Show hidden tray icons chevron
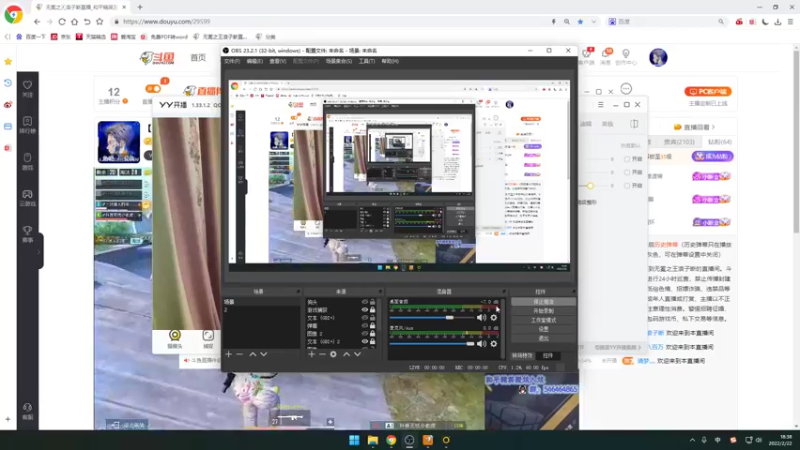This screenshot has height=450, width=800. point(692,440)
